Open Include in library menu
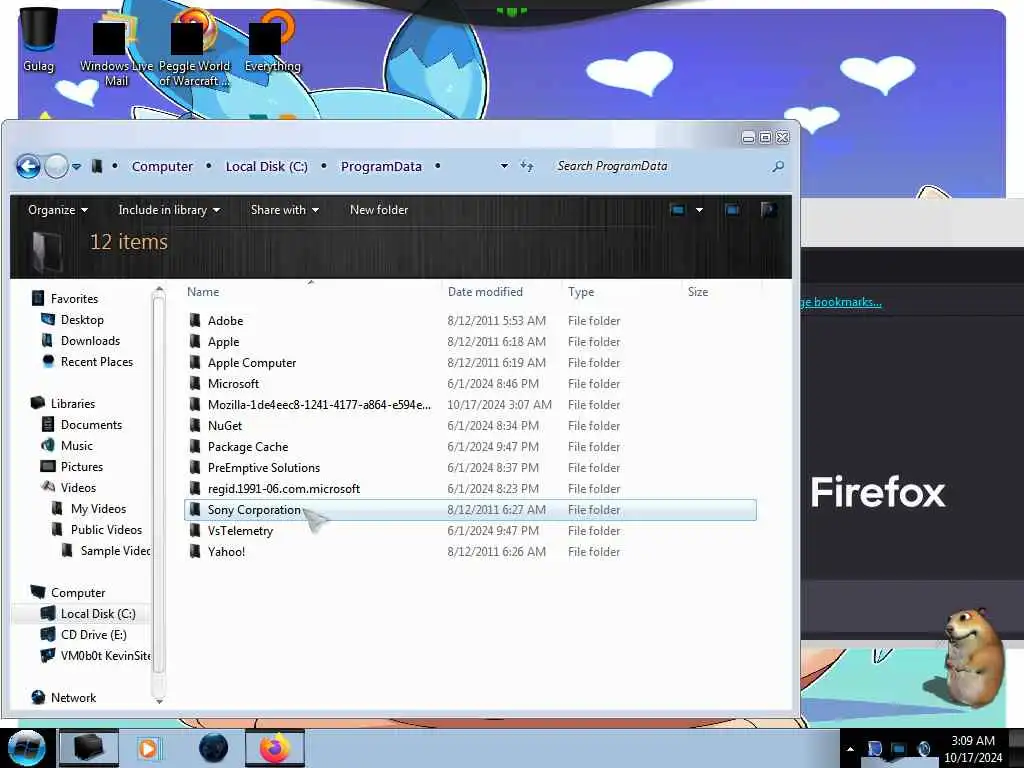Viewport: 1024px width, 768px height. [169, 210]
